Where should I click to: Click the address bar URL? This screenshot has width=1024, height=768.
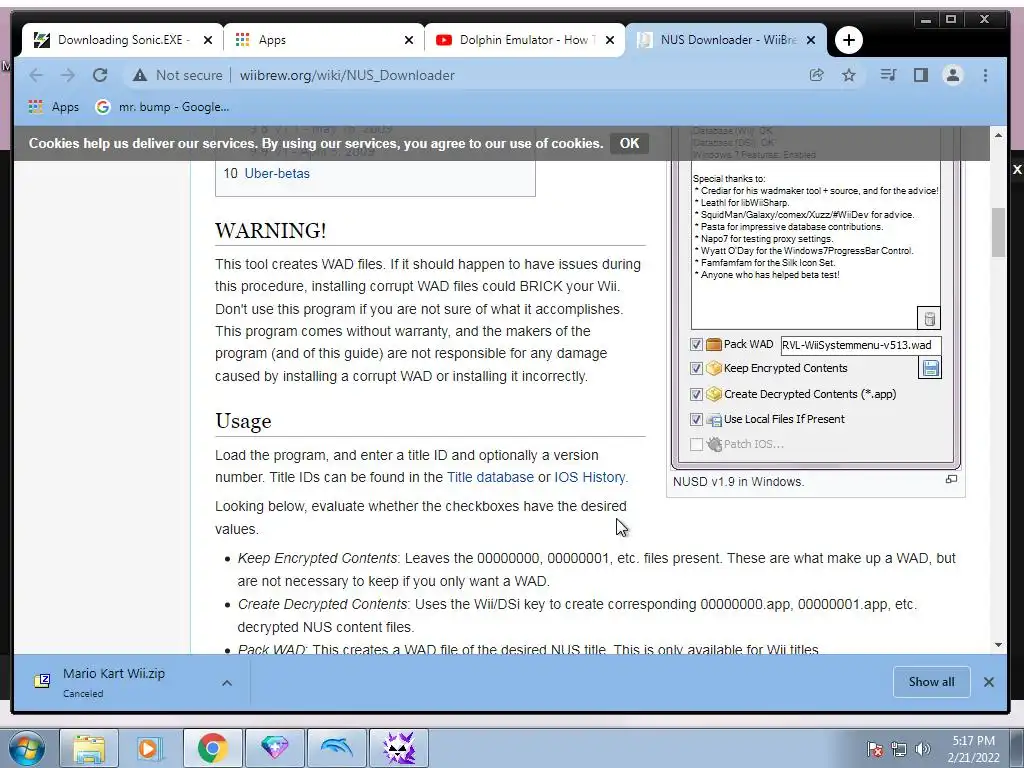click(347, 75)
